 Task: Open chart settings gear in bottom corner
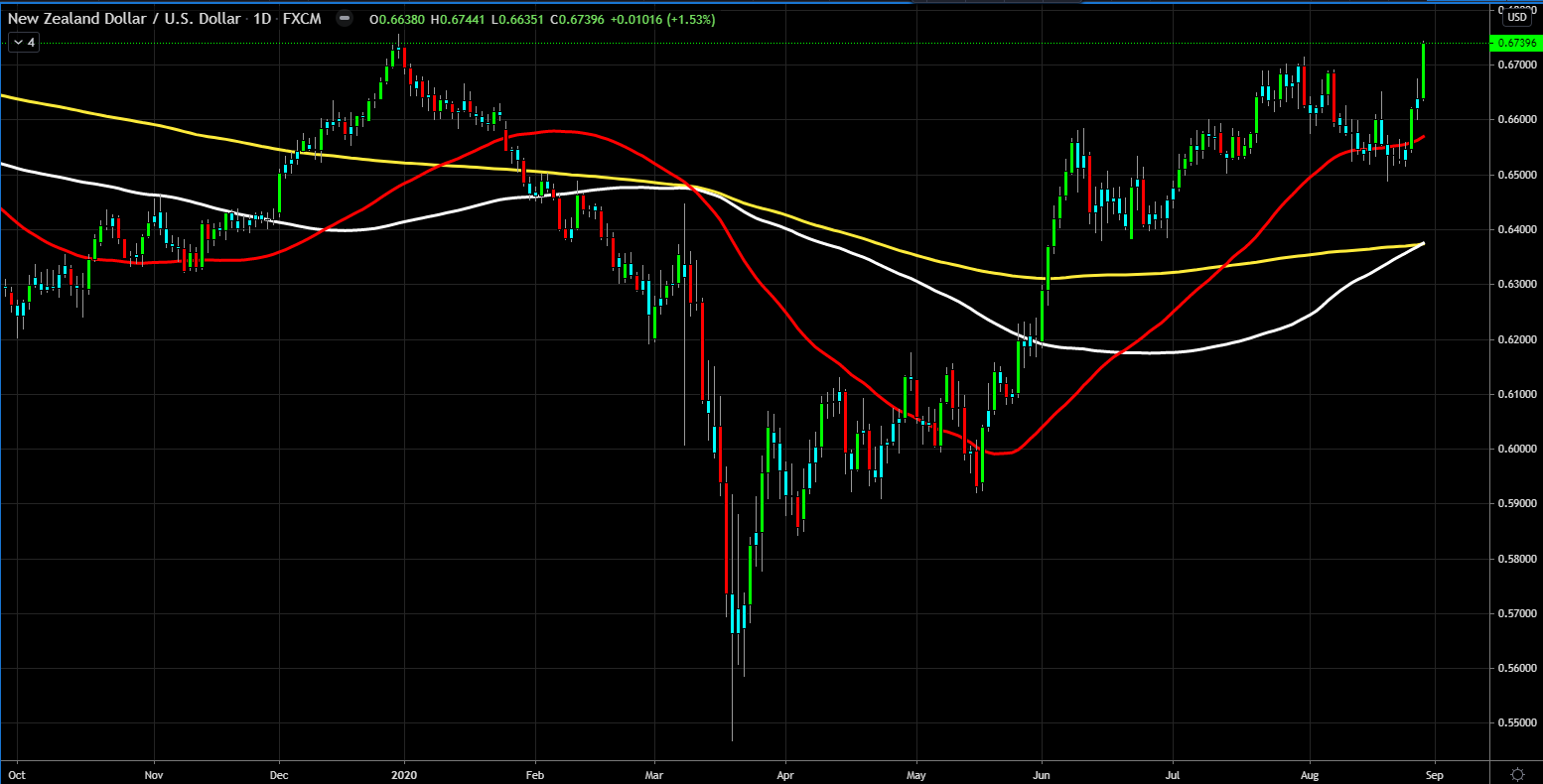click(1517, 773)
